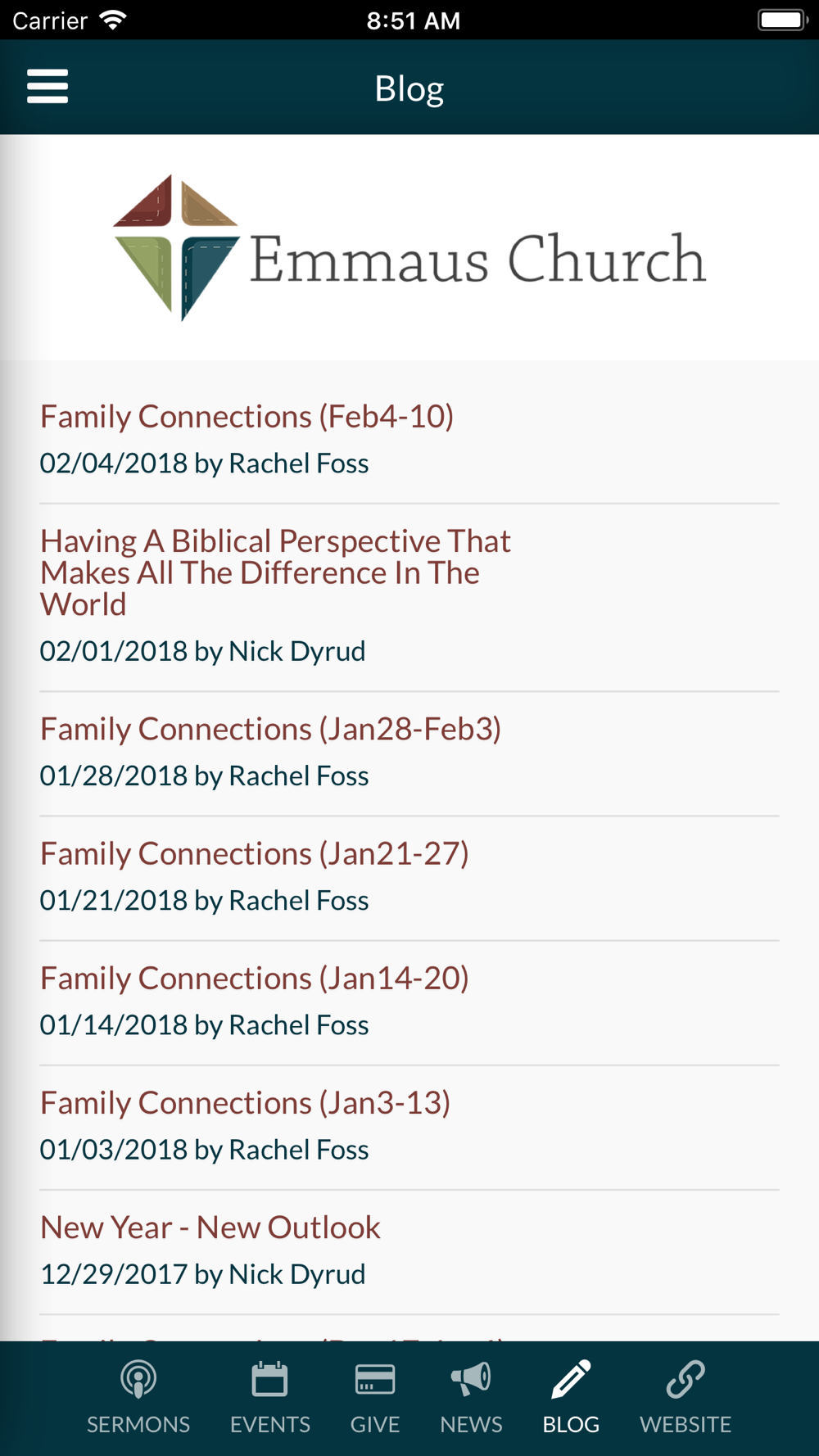Switch to the SERMONS tab label
Viewport: 819px width, 1456px height.
coord(138,1424)
